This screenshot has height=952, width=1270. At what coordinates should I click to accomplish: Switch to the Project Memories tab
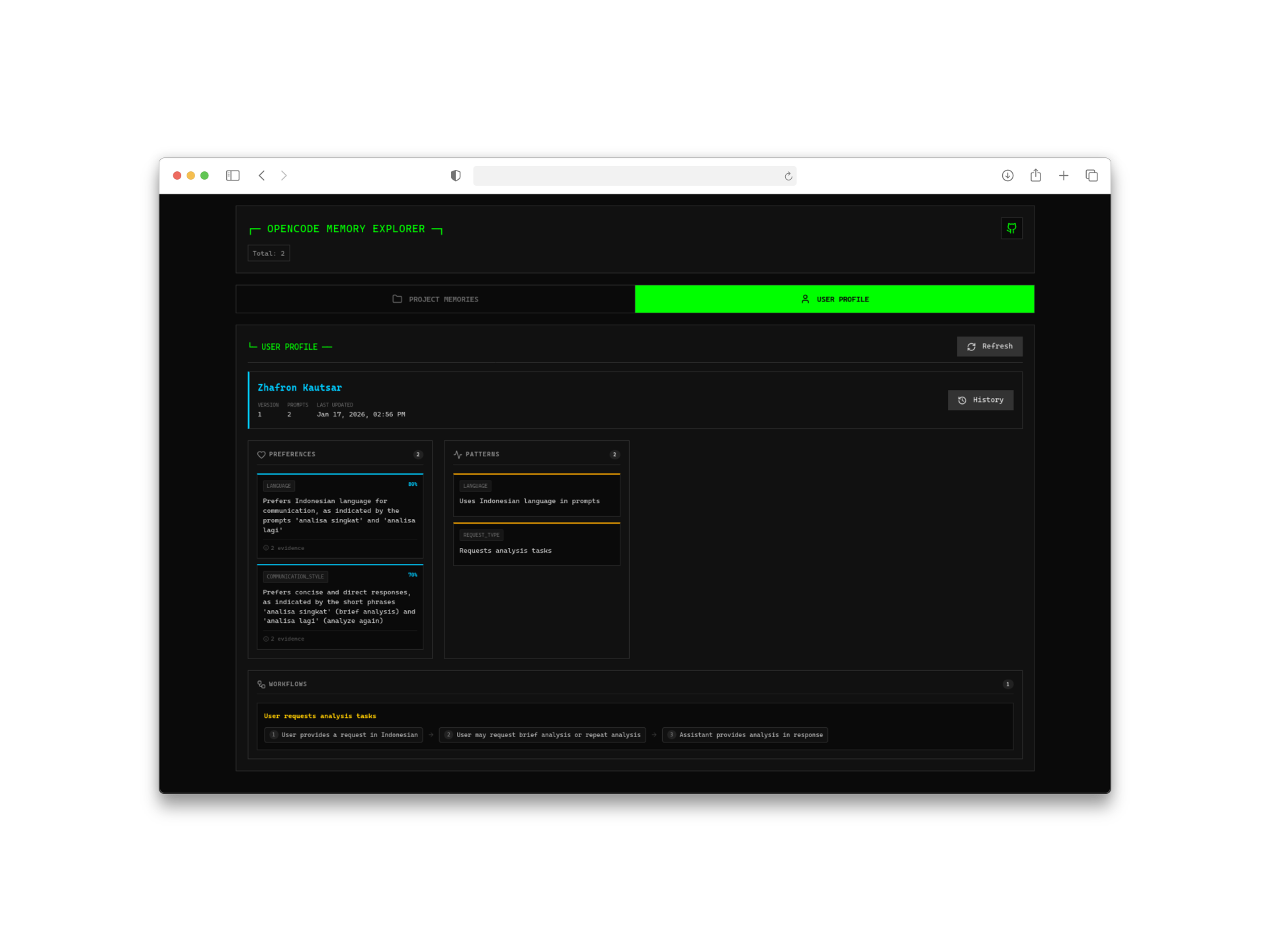coord(436,299)
